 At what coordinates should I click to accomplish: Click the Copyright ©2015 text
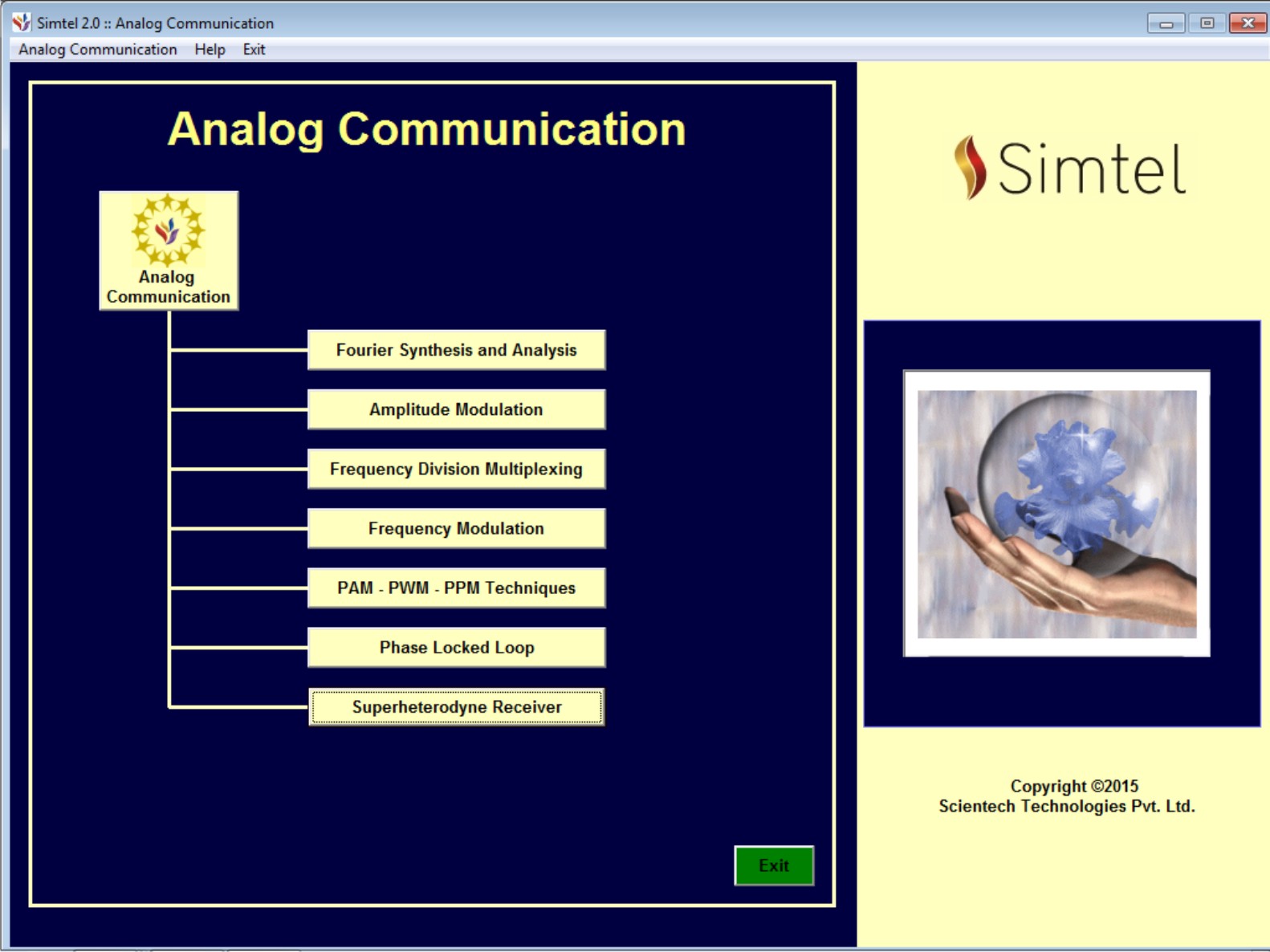pyautogui.click(x=1074, y=786)
